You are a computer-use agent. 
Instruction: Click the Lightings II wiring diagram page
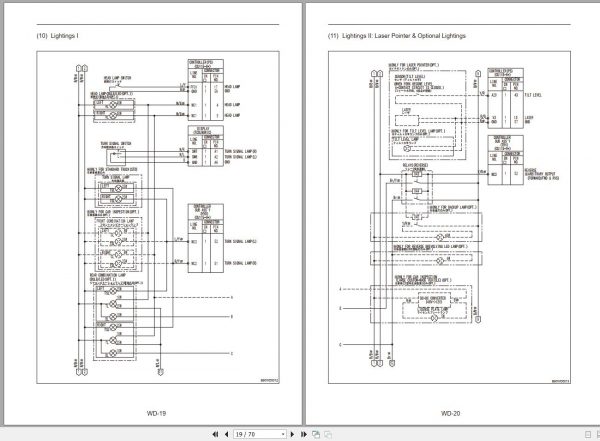coord(450,217)
